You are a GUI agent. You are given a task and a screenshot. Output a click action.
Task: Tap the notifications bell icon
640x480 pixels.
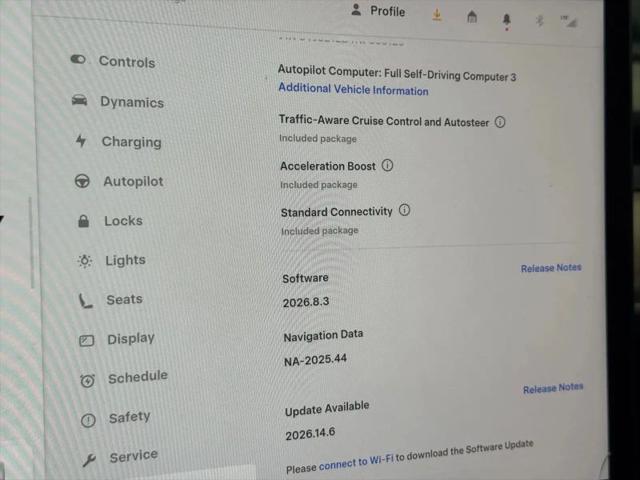(507, 20)
